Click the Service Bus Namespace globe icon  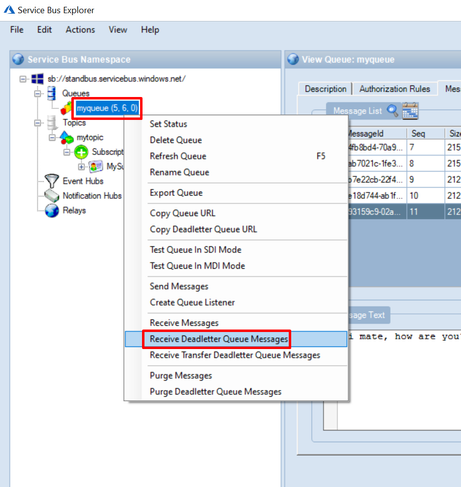coord(18,59)
